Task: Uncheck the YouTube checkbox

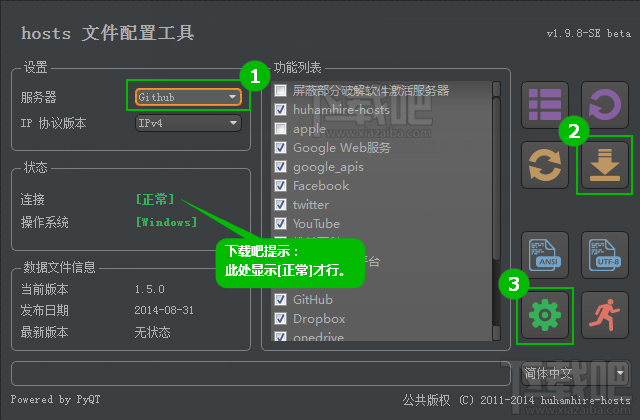Action: (280, 224)
